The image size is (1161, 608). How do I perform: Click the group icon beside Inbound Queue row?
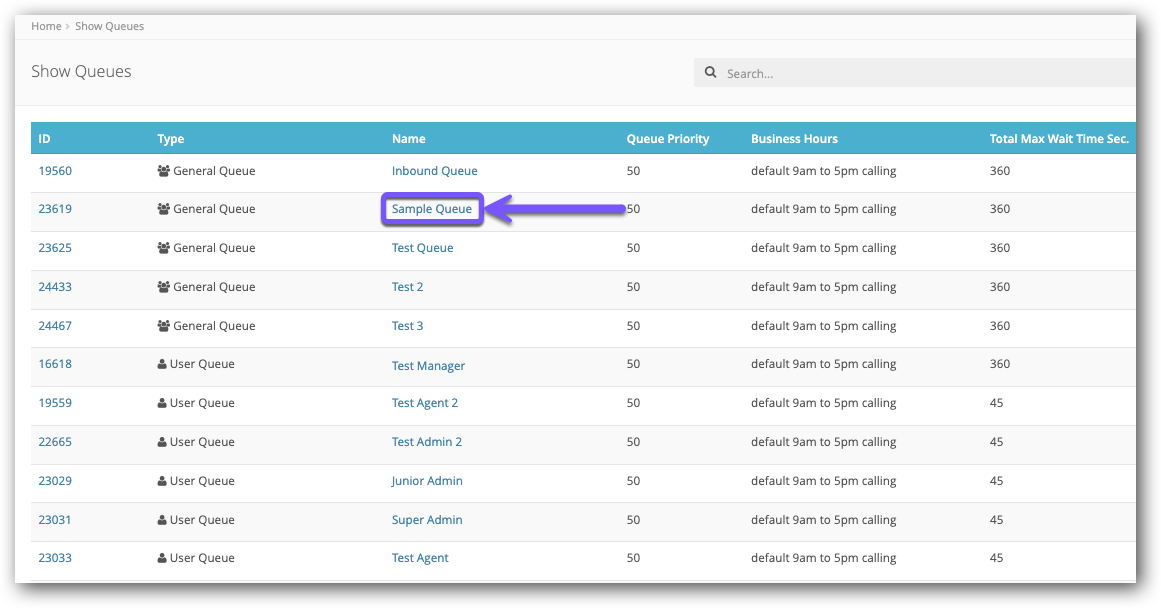(x=164, y=171)
